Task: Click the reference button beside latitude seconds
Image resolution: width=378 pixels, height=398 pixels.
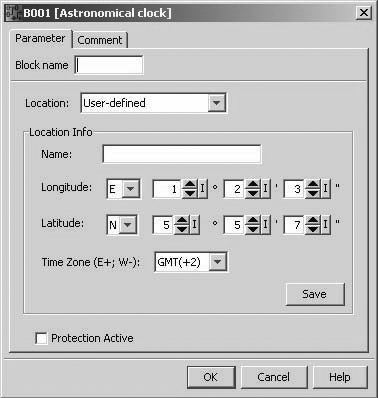Action: pyautogui.click(x=325, y=225)
